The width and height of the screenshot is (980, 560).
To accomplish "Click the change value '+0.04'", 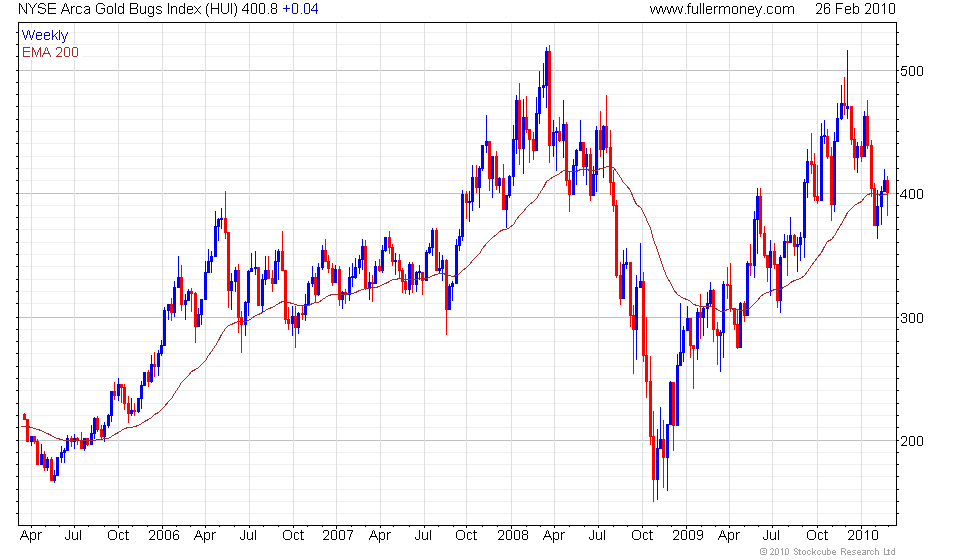I will [300, 9].
